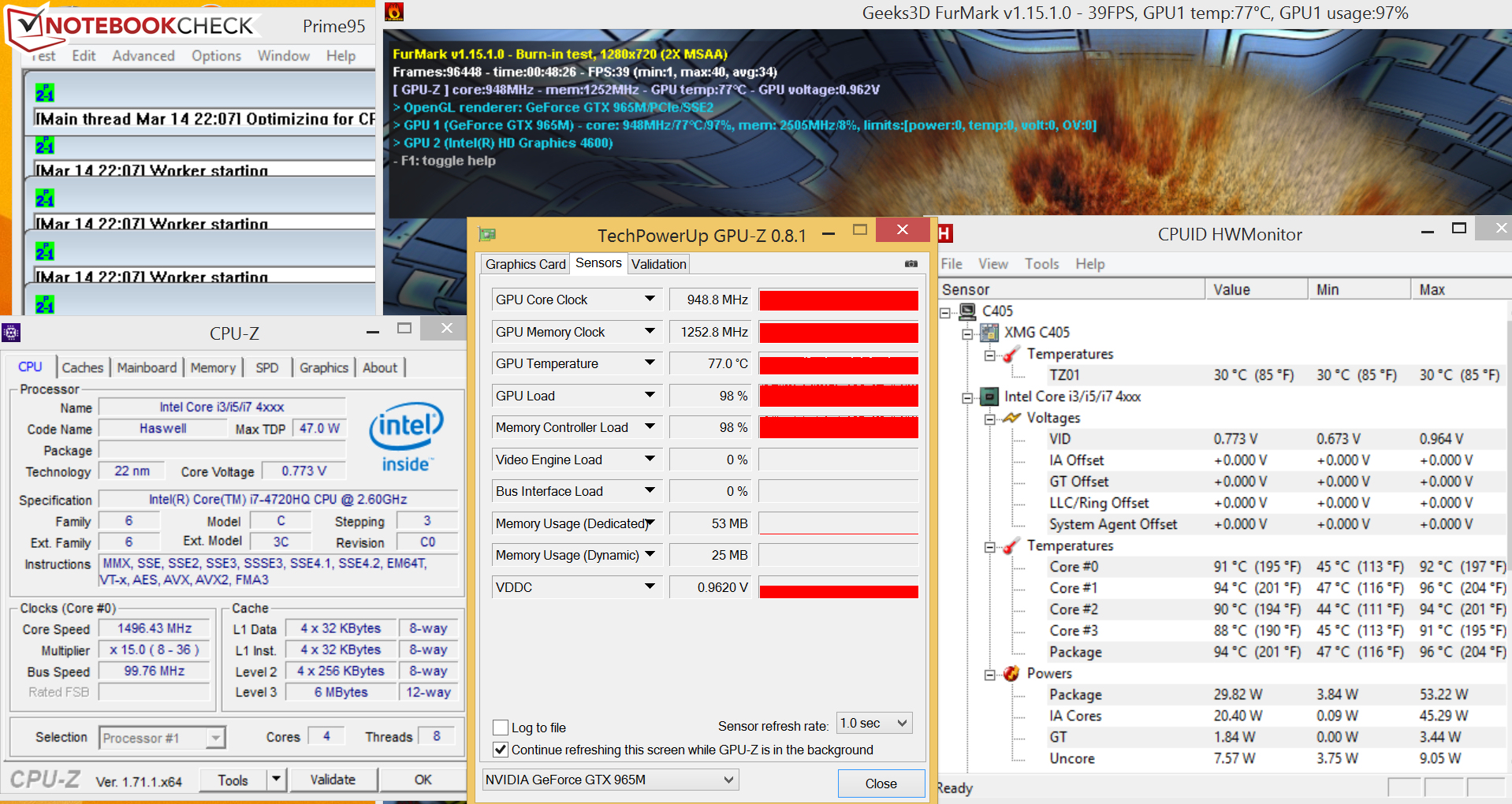The height and width of the screenshot is (804, 1512).
Task: Collapse the Powers tree node
Action: [x=989, y=674]
